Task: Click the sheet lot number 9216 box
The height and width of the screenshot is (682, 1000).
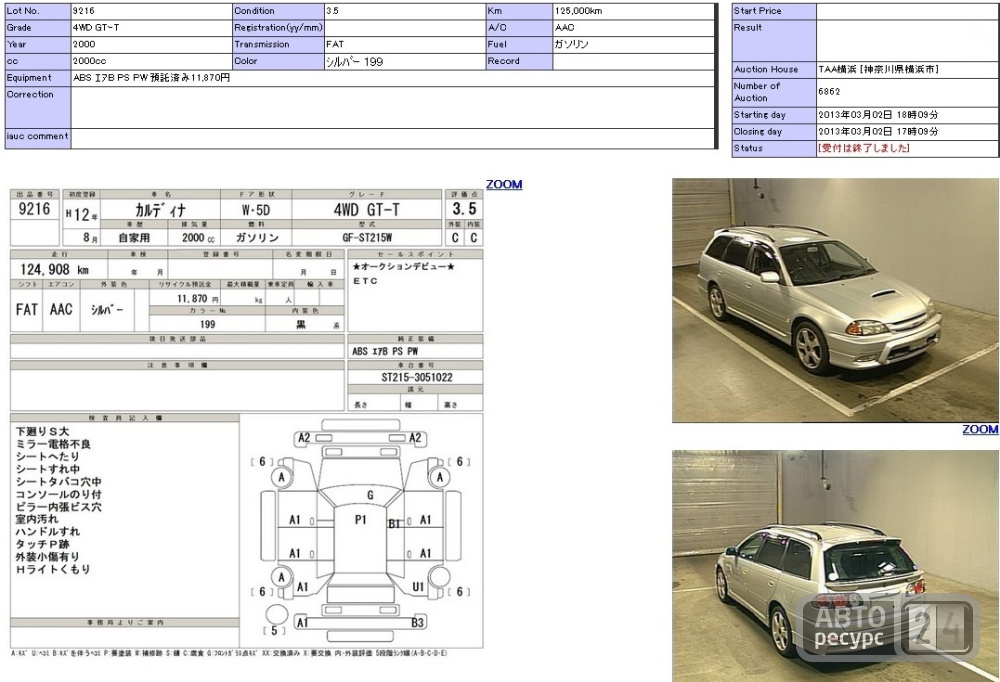Action: tap(34, 209)
